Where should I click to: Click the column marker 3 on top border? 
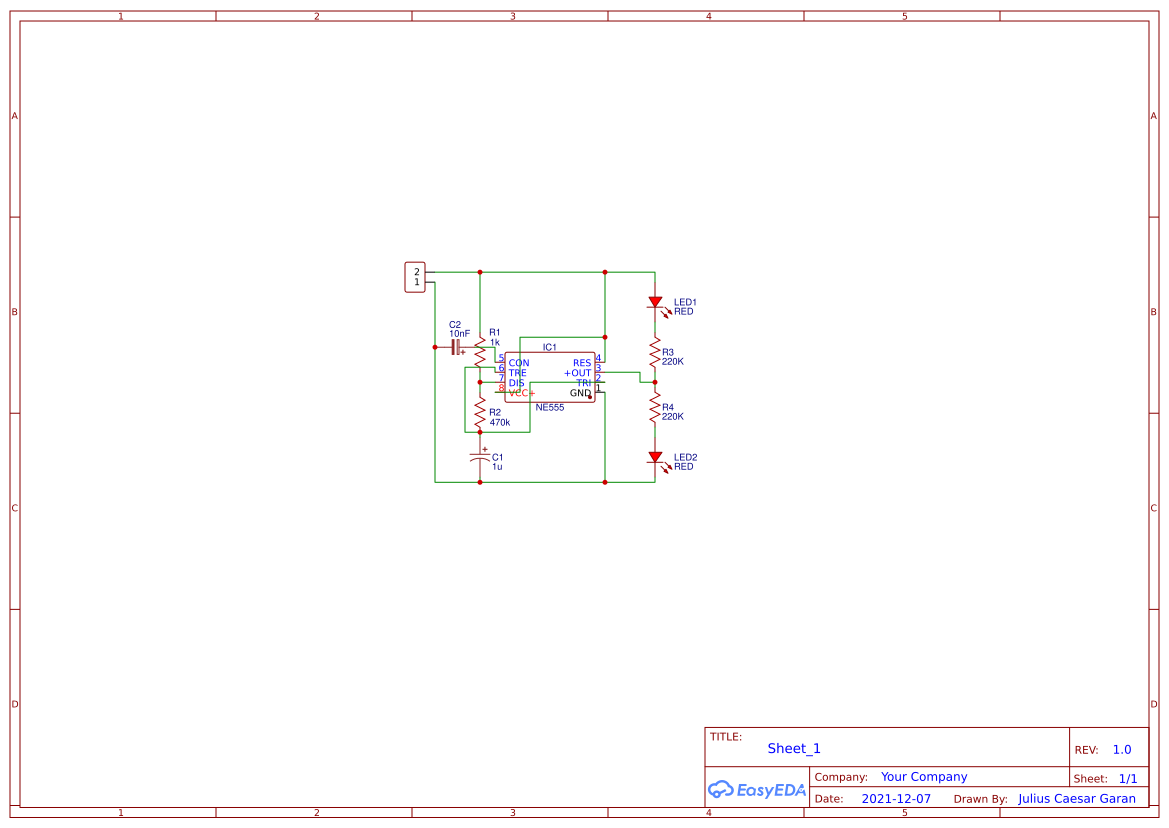[x=512, y=16]
